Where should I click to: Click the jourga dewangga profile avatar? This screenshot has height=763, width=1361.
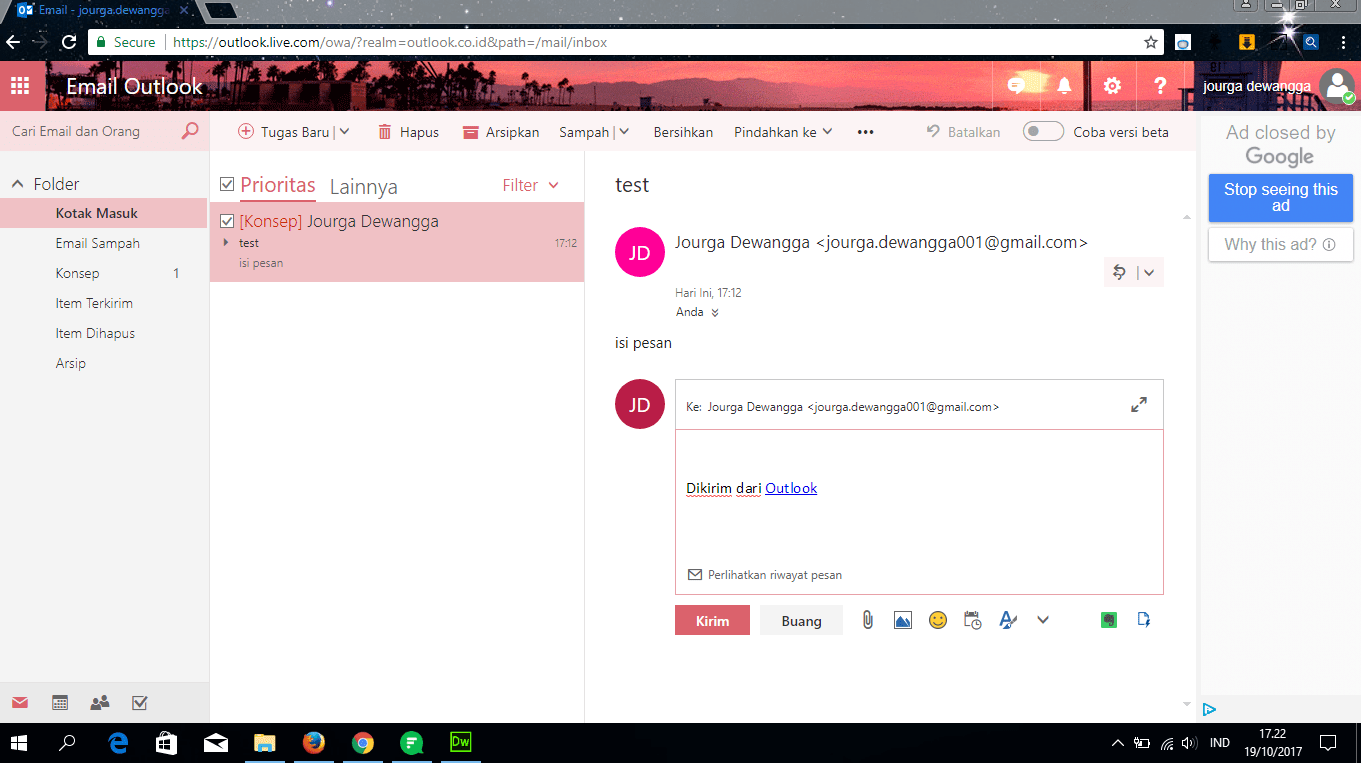(x=1337, y=86)
